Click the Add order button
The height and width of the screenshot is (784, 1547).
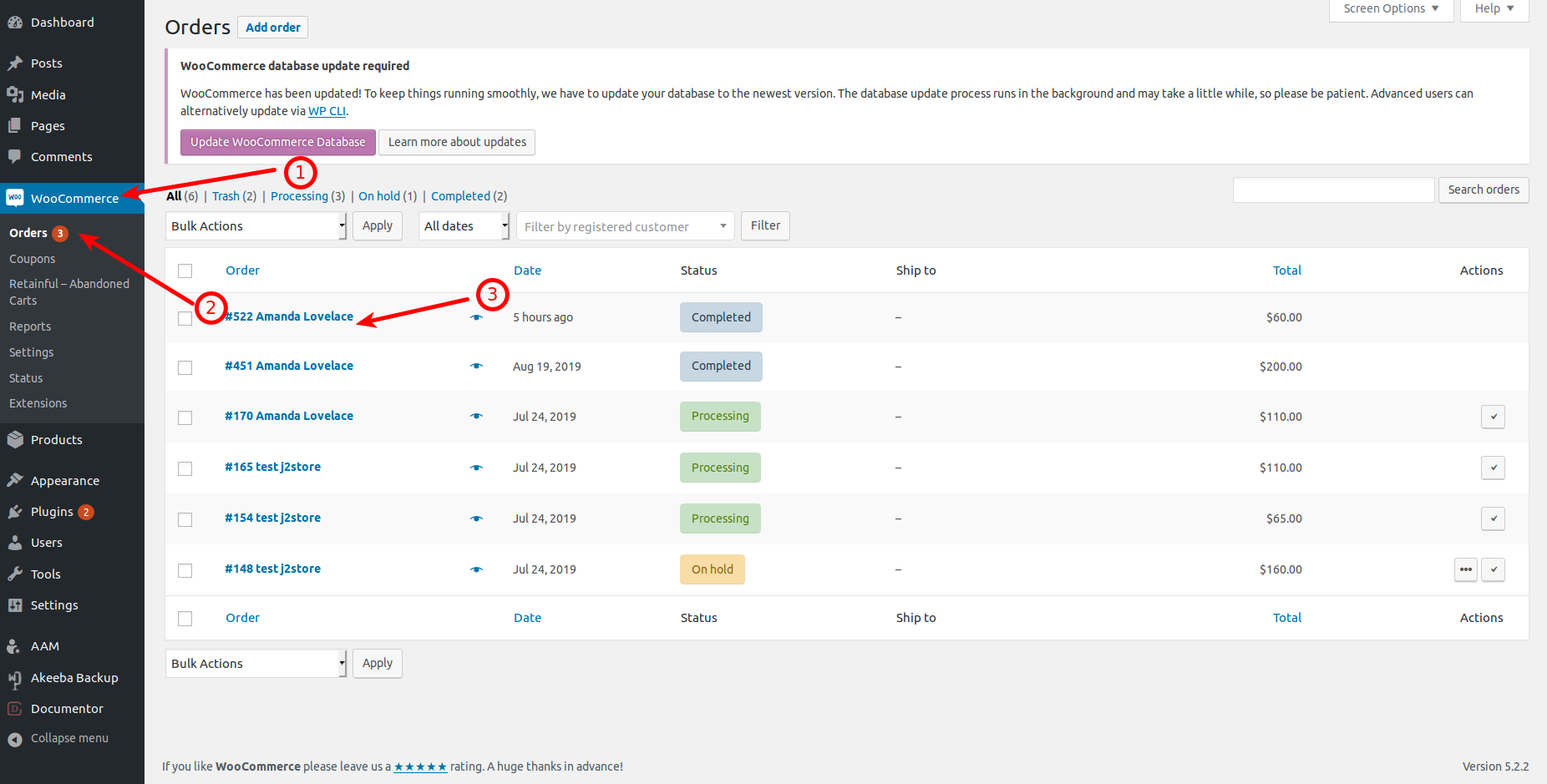pos(273,28)
